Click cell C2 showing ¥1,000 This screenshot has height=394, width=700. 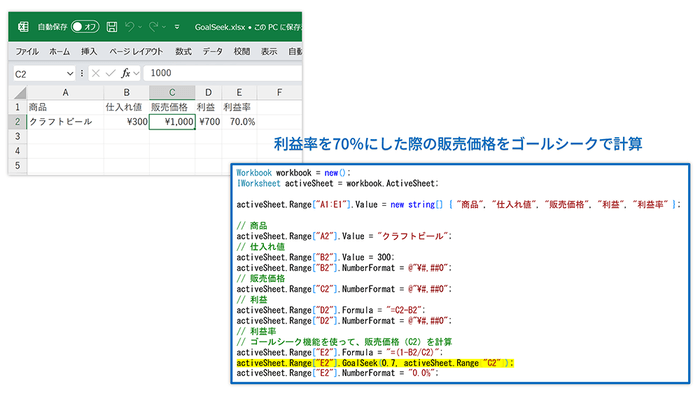point(172,122)
